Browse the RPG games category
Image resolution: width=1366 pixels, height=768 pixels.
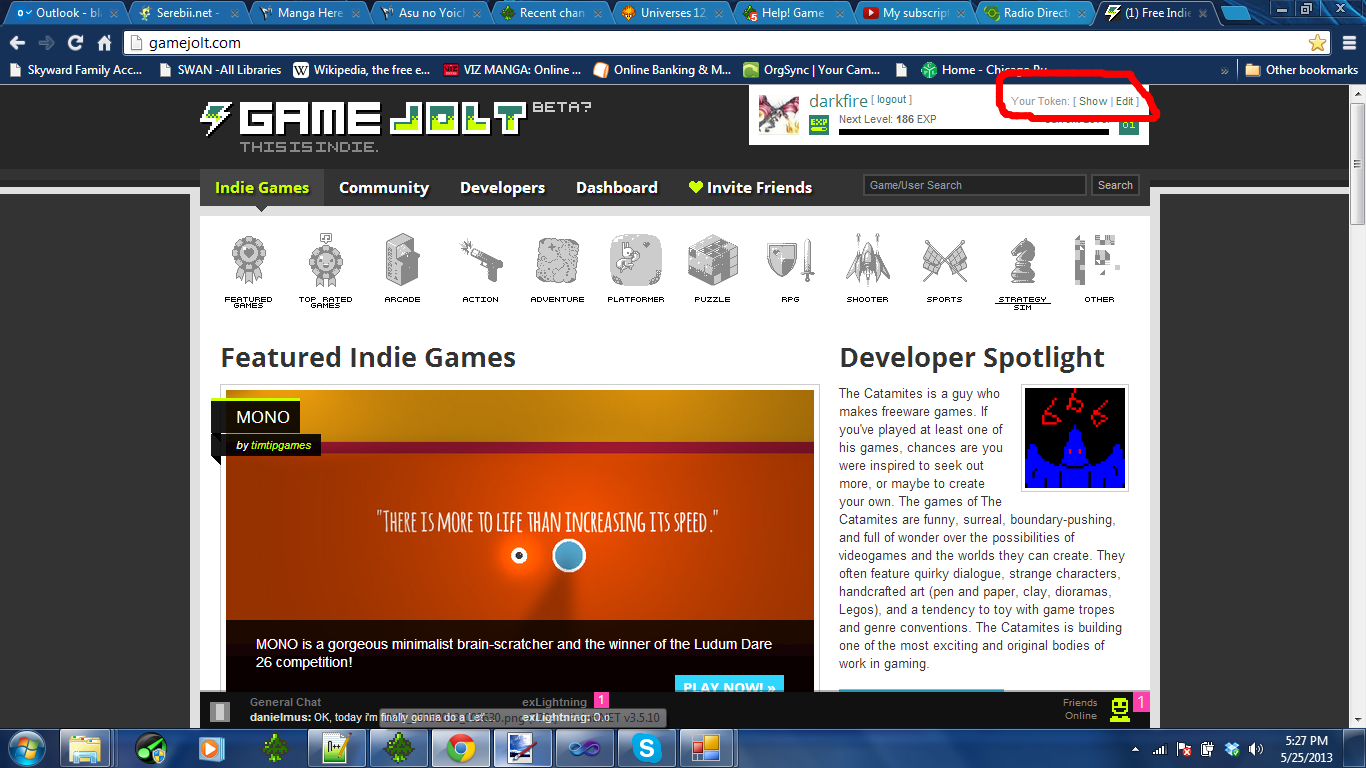click(790, 269)
